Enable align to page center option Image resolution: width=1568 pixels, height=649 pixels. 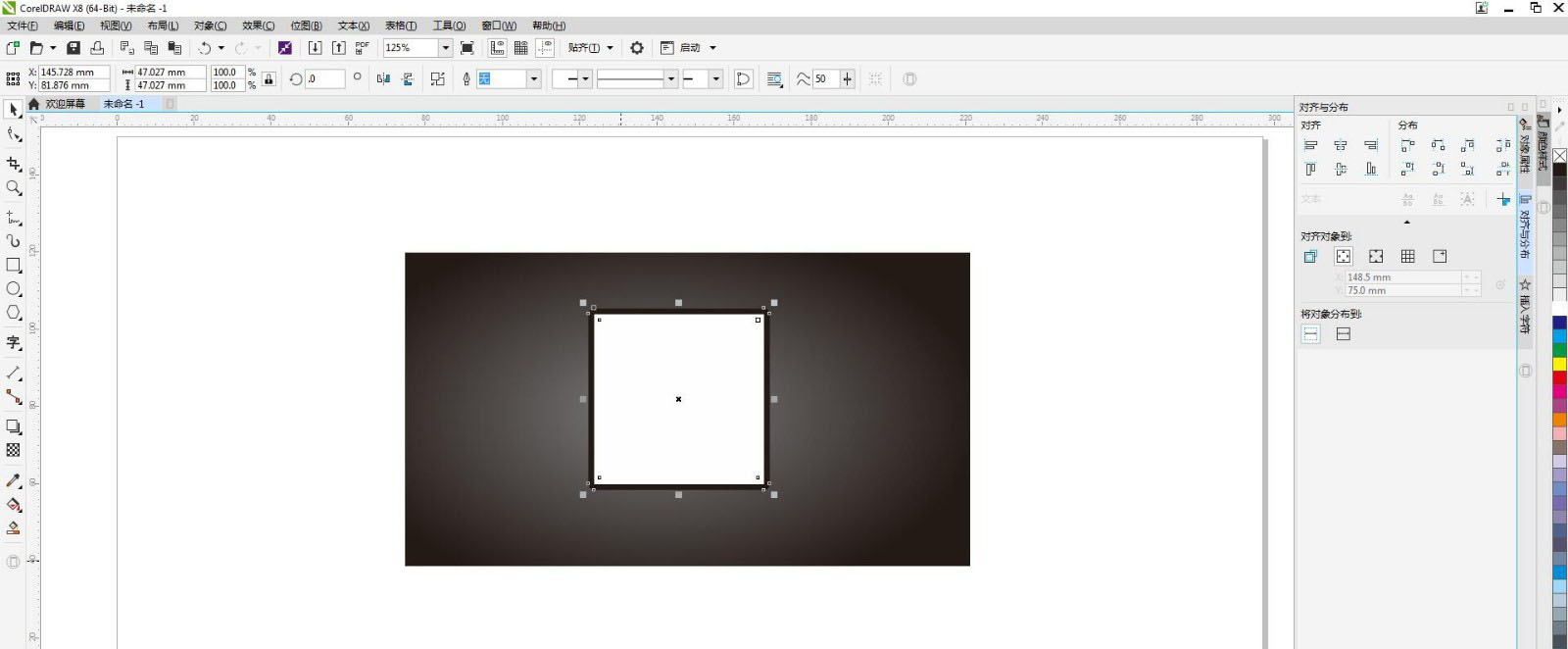[1376, 257]
